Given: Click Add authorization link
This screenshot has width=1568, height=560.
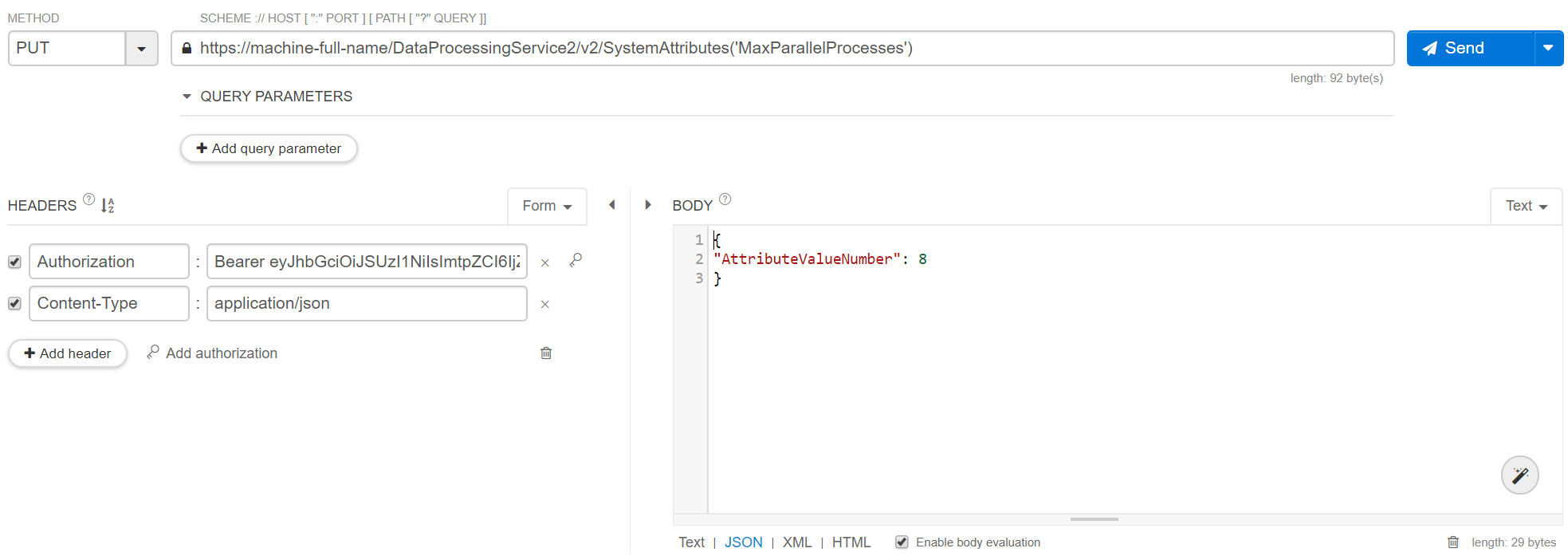Looking at the screenshot, I should pyautogui.click(x=212, y=353).
